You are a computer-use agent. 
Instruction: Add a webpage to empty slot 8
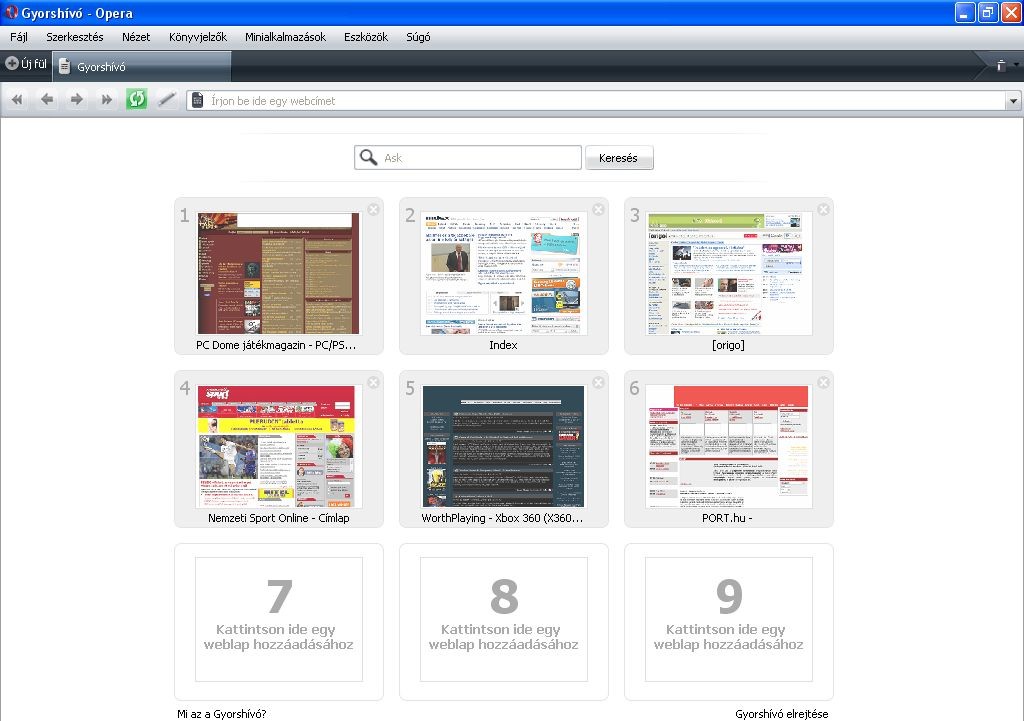click(x=504, y=619)
